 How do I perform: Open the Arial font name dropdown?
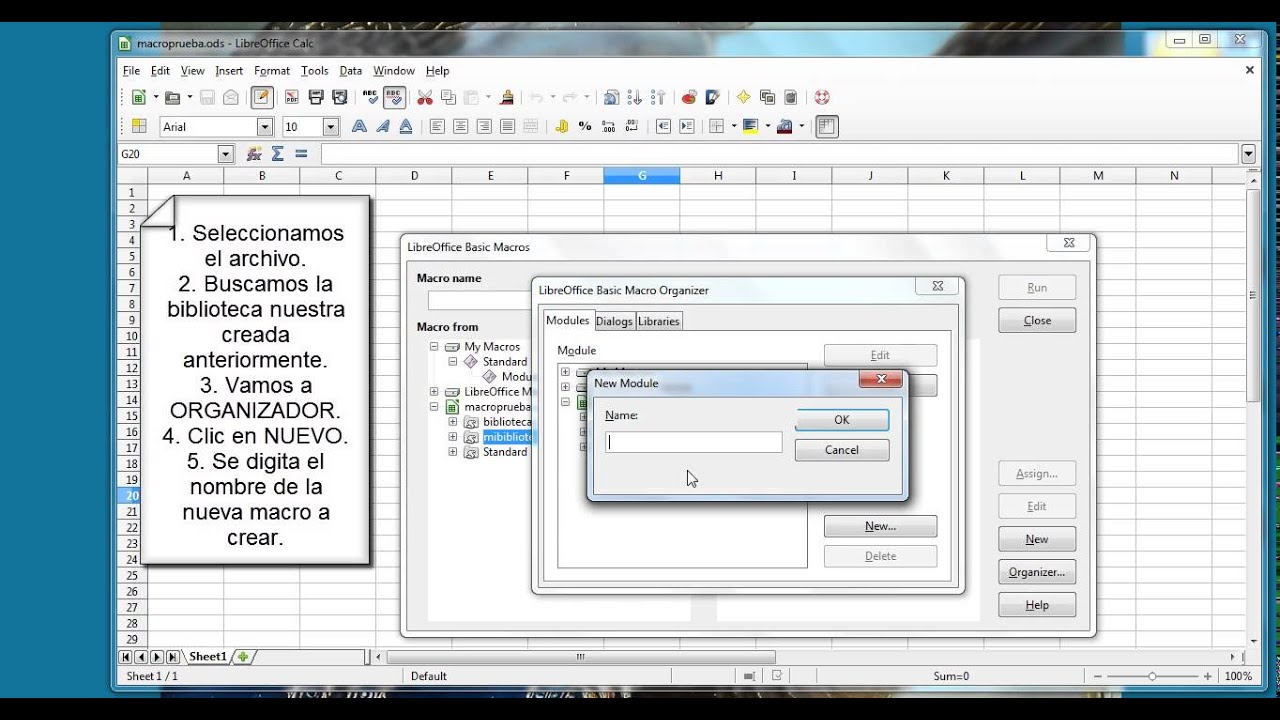(265, 127)
